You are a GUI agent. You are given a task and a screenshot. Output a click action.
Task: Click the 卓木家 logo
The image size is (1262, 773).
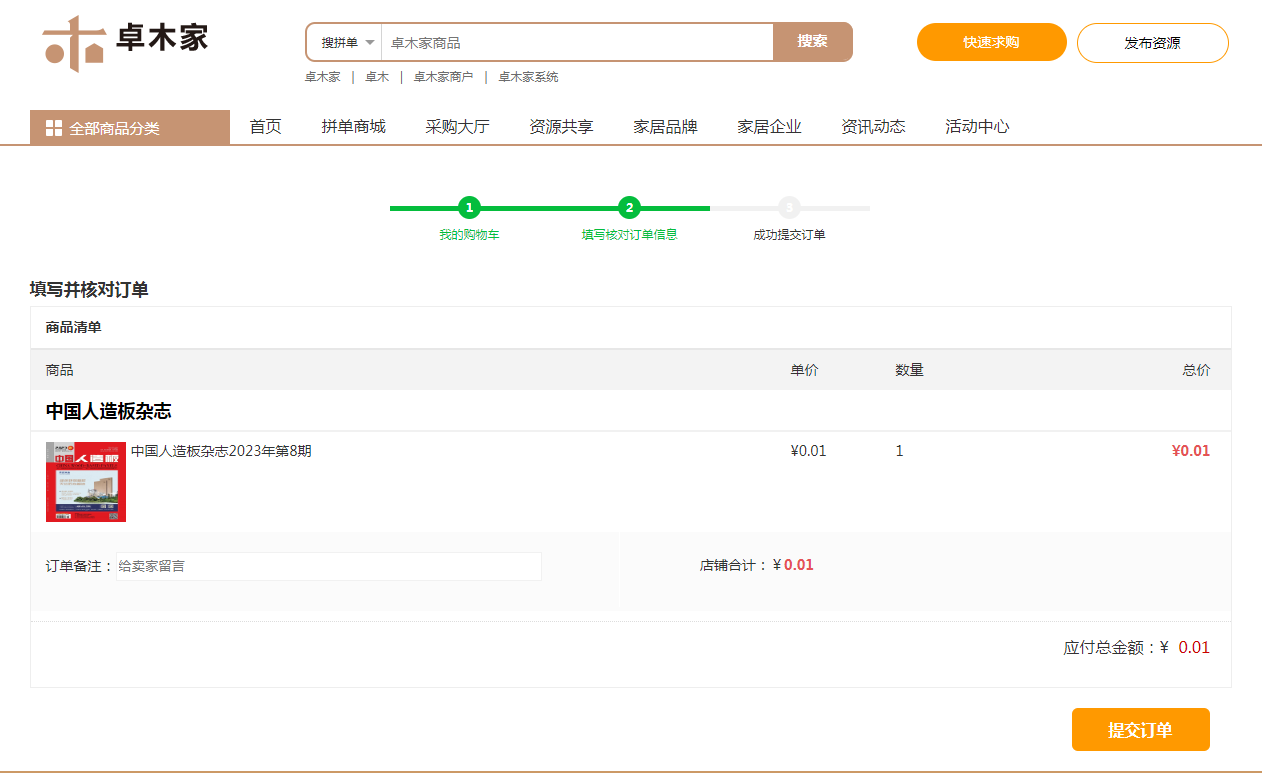(125, 44)
